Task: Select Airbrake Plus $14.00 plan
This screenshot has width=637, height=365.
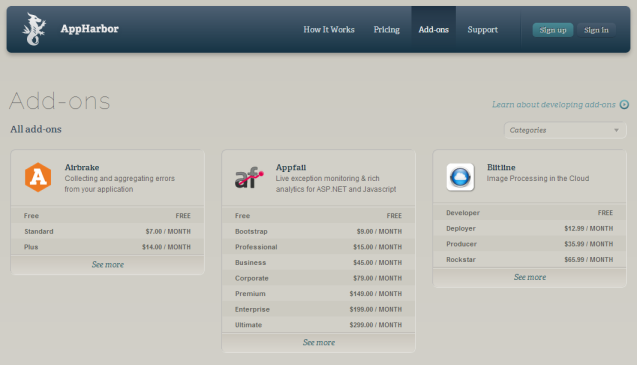Action: pos(108,247)
